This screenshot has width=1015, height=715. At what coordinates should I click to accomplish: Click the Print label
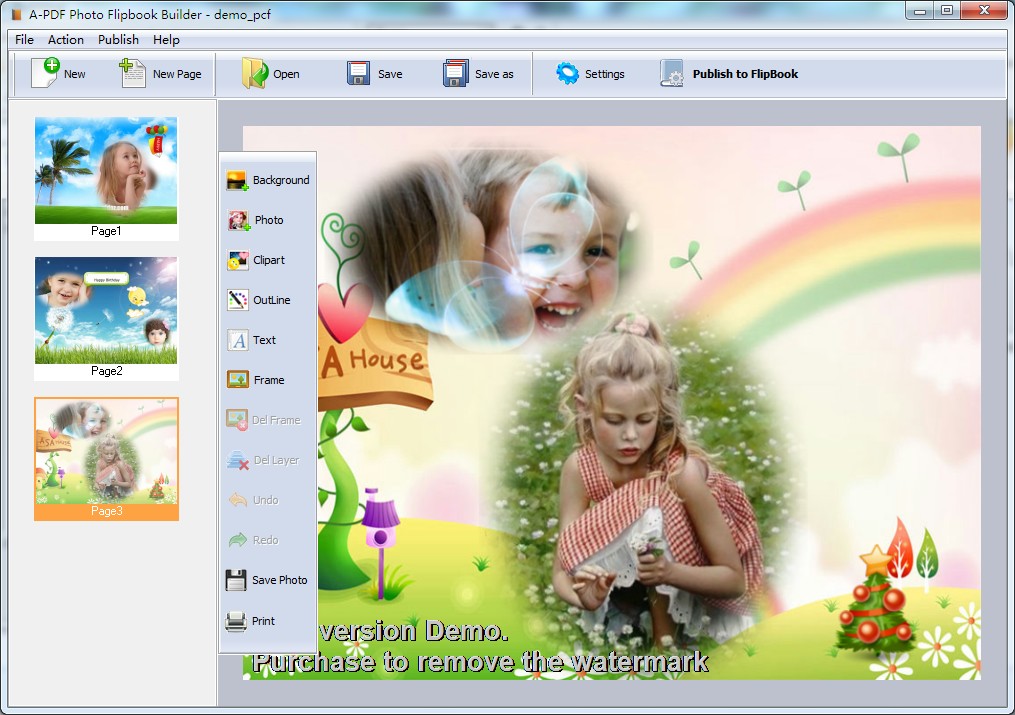(x=263, y=621)
